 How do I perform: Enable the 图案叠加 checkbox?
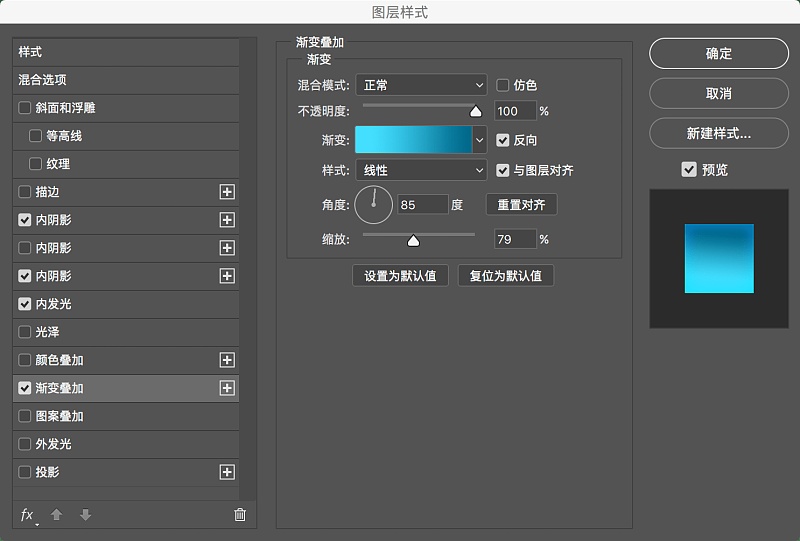pos(24,416)
